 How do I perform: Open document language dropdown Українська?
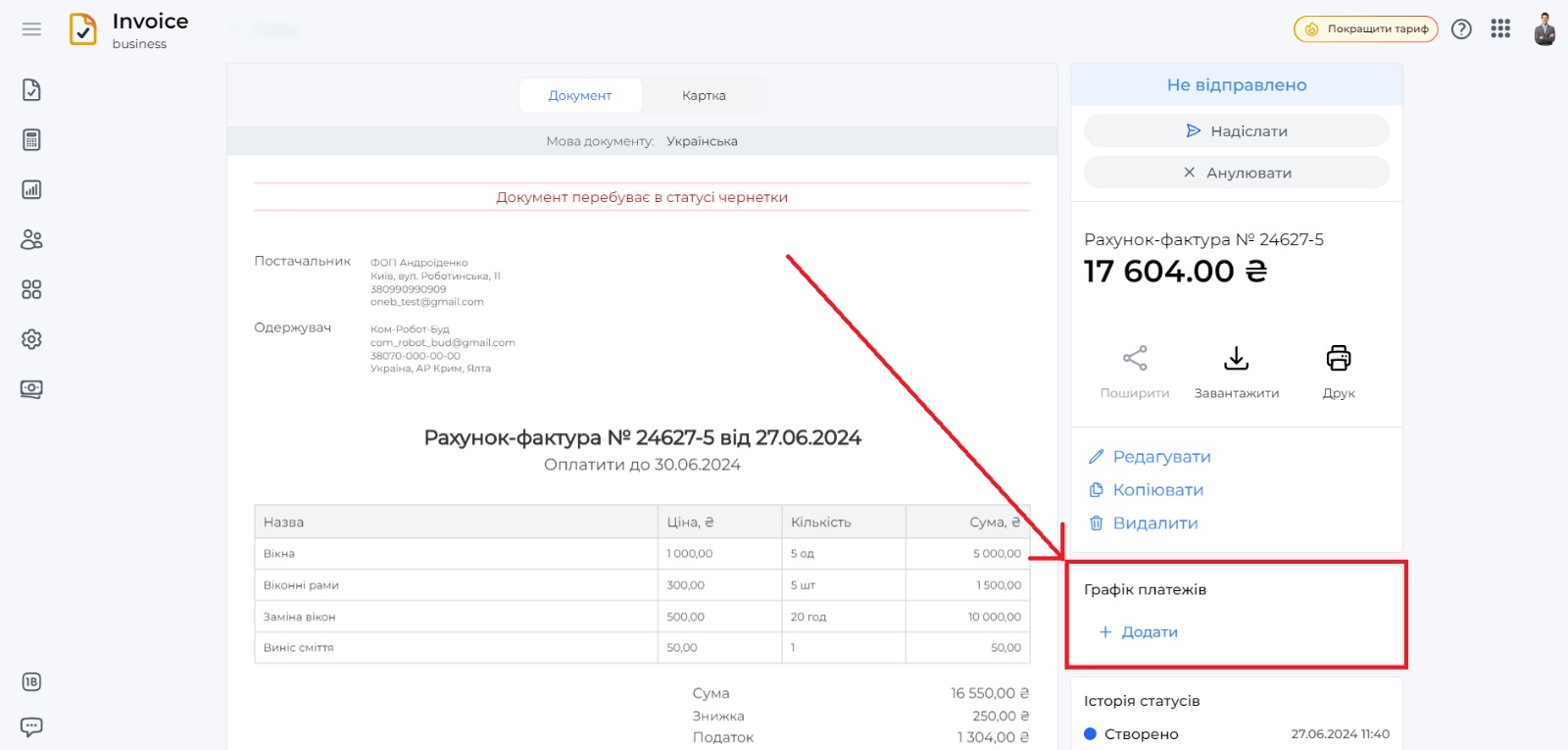pos(702,141)
